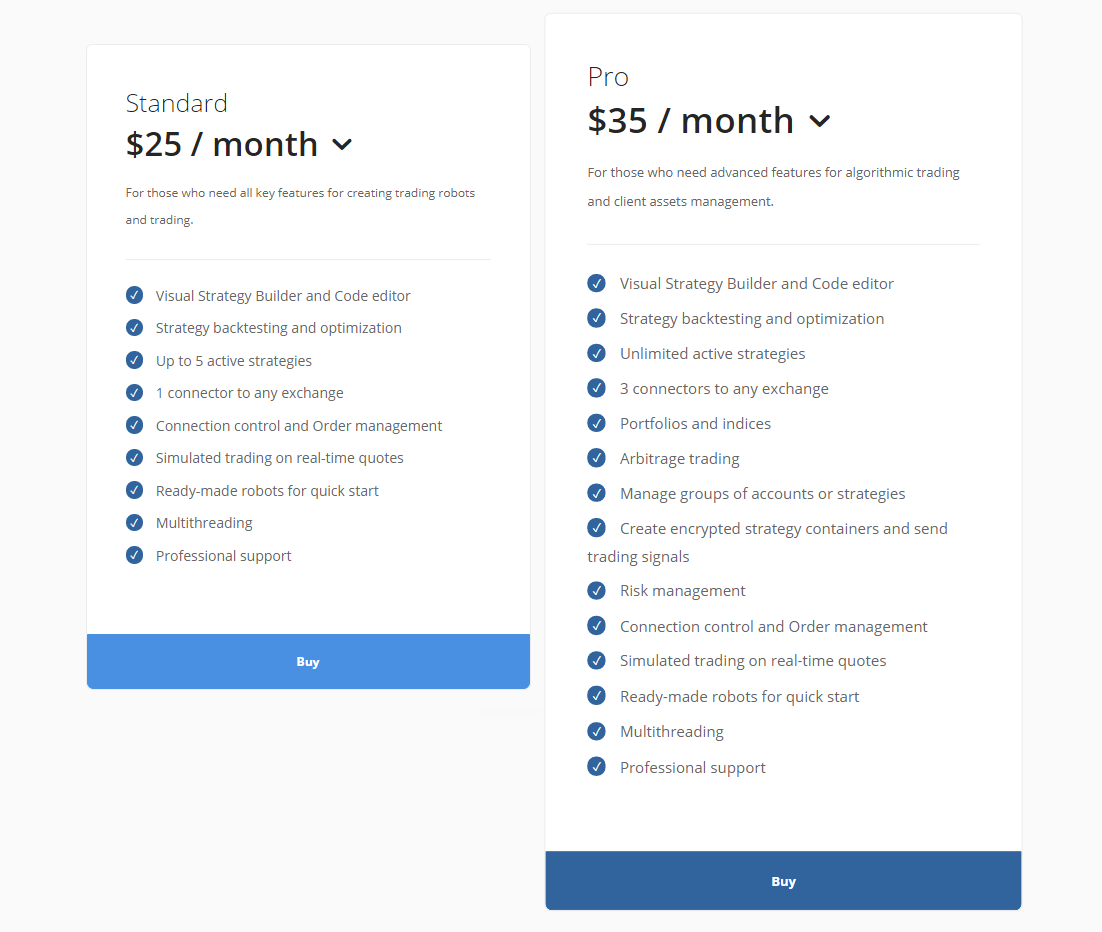
Task: Click Standard plan Multithreading checkmark icon
Action: tap(134, 522)
